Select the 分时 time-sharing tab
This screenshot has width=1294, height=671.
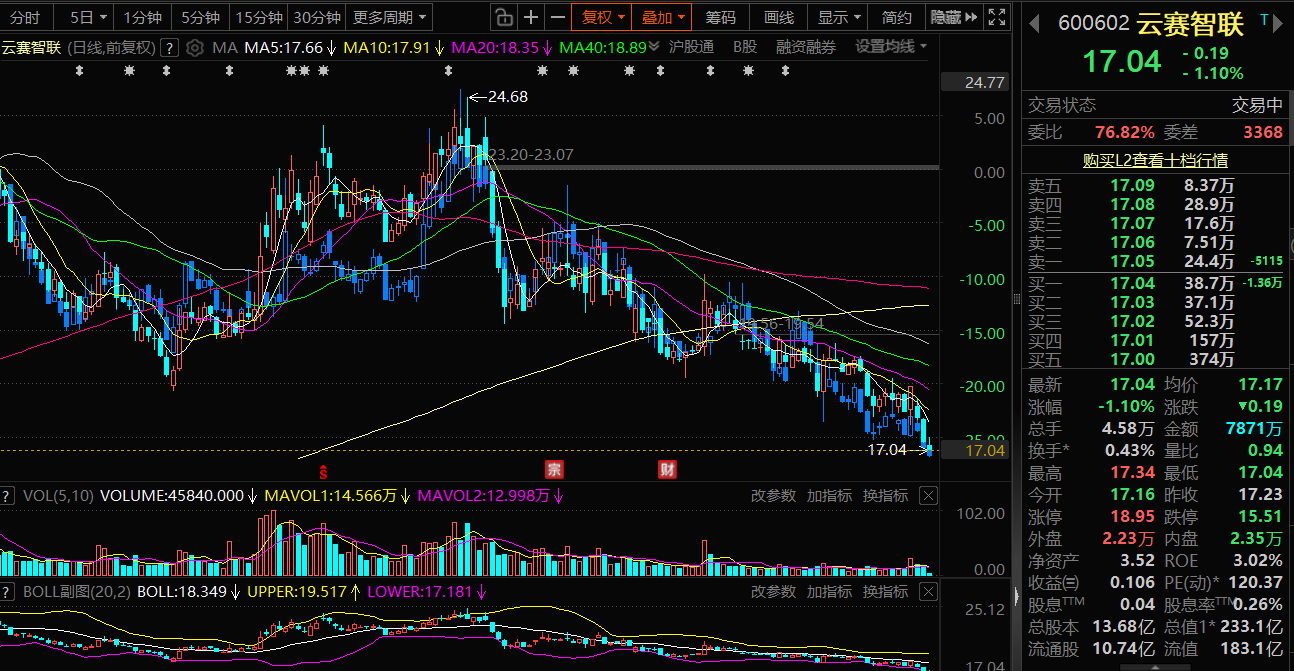[25, 17]
